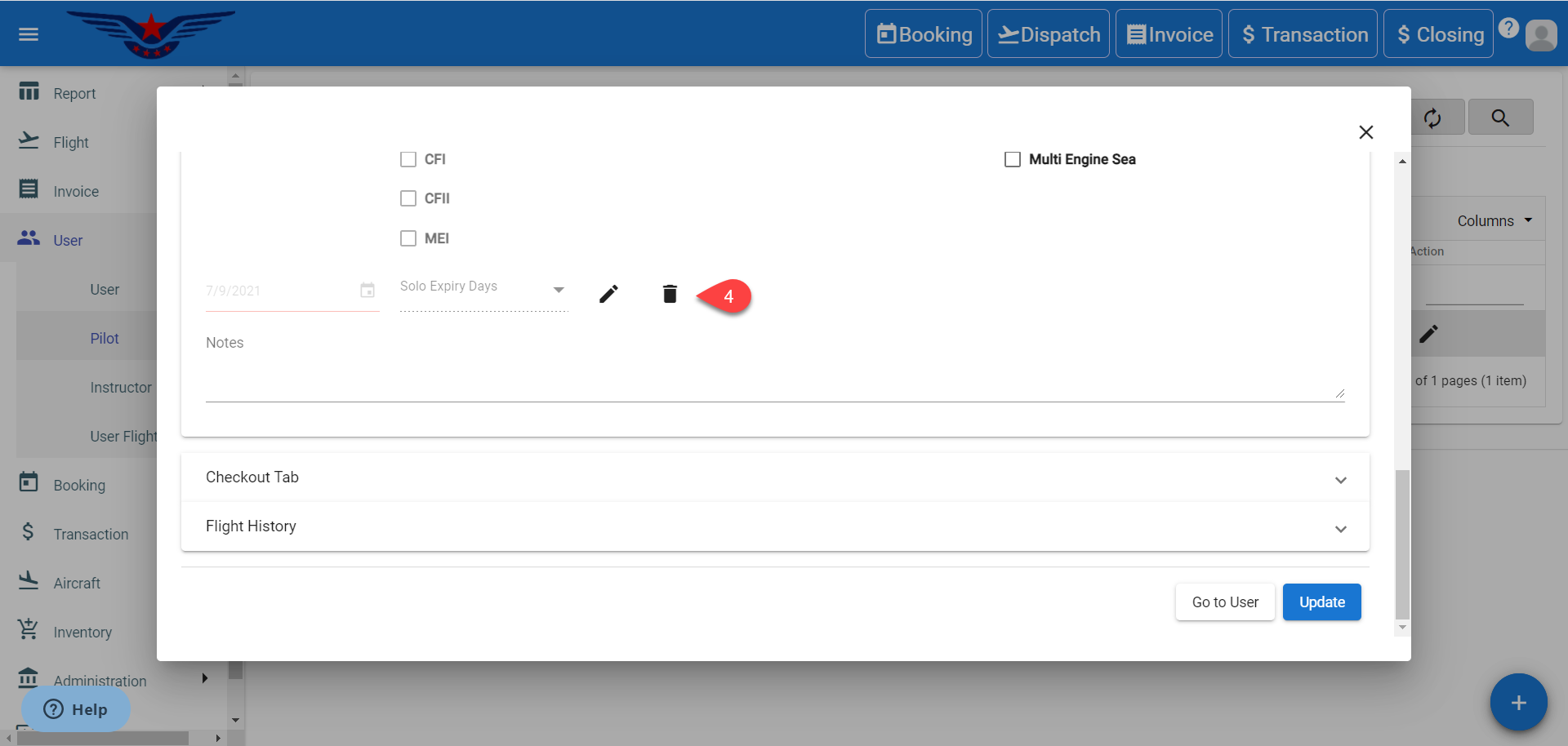Click the Go to User button

(1225, 602)
